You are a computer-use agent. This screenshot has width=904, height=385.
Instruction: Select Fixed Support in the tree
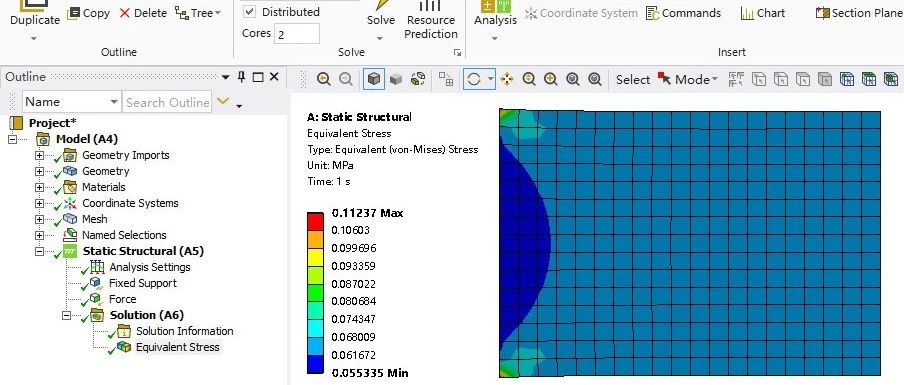pos(143,283)
